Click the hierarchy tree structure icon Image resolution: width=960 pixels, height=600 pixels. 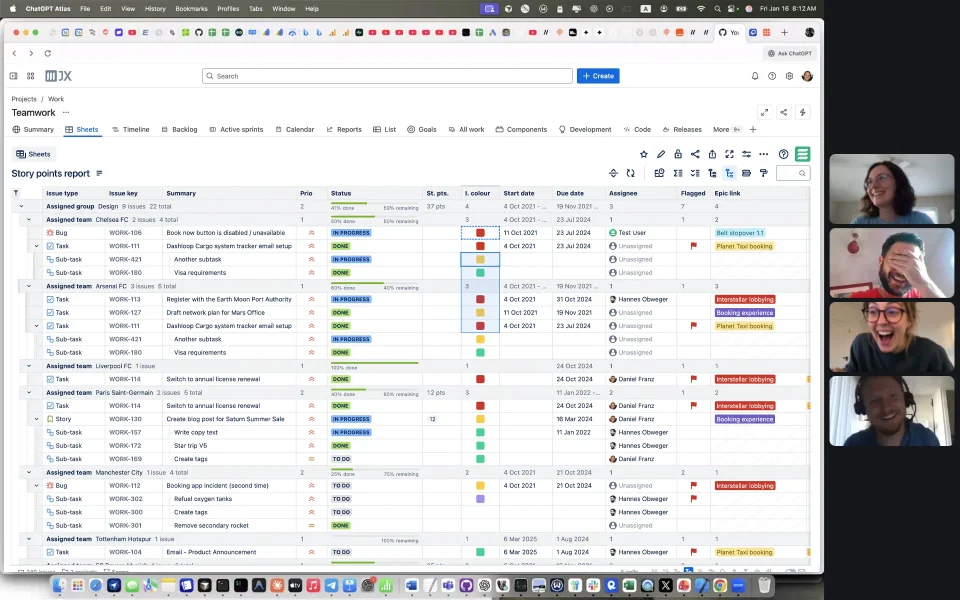tap(712, 173)
